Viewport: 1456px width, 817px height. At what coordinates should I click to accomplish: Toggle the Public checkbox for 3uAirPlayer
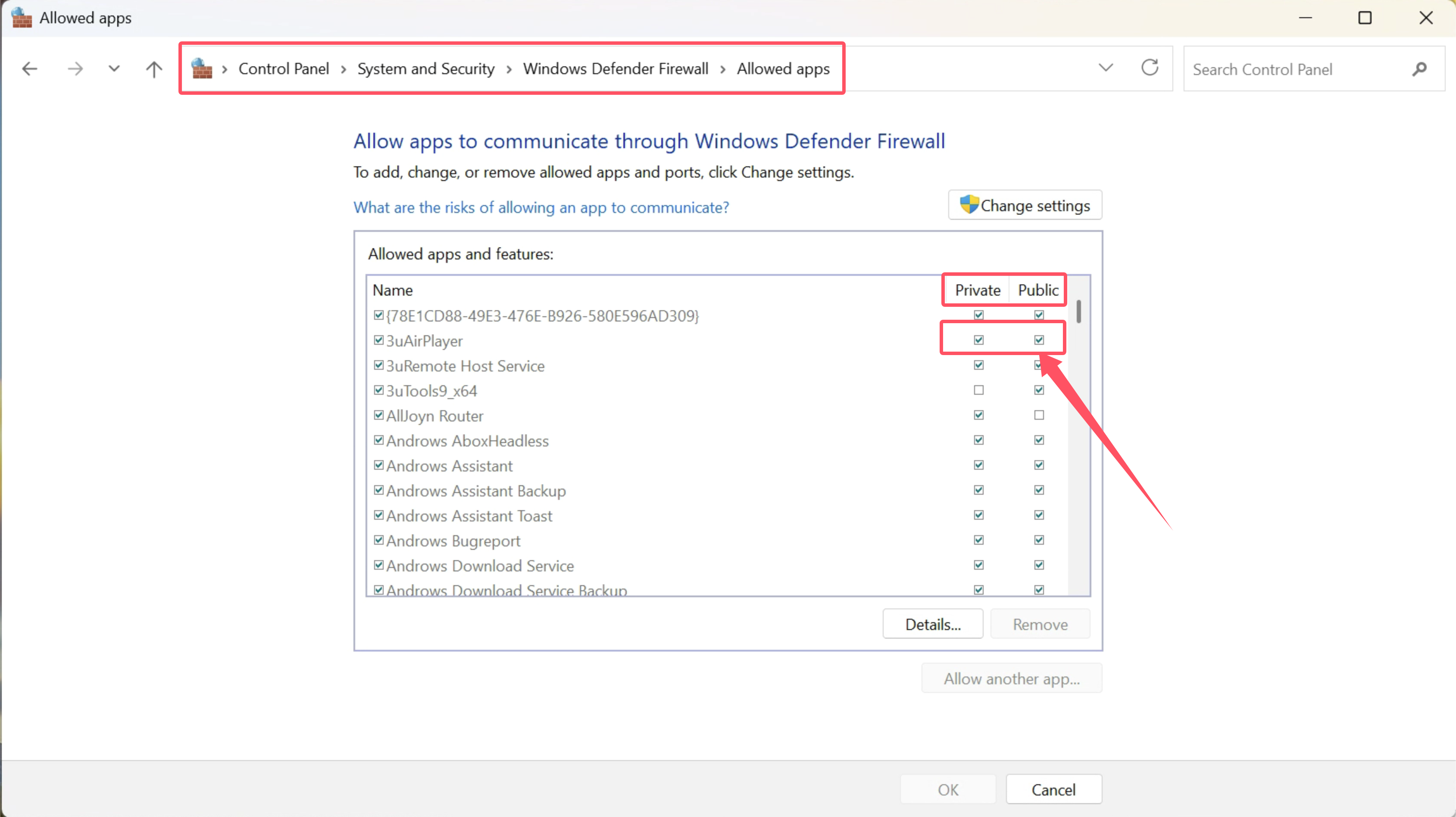click(x=1039, y=340)
